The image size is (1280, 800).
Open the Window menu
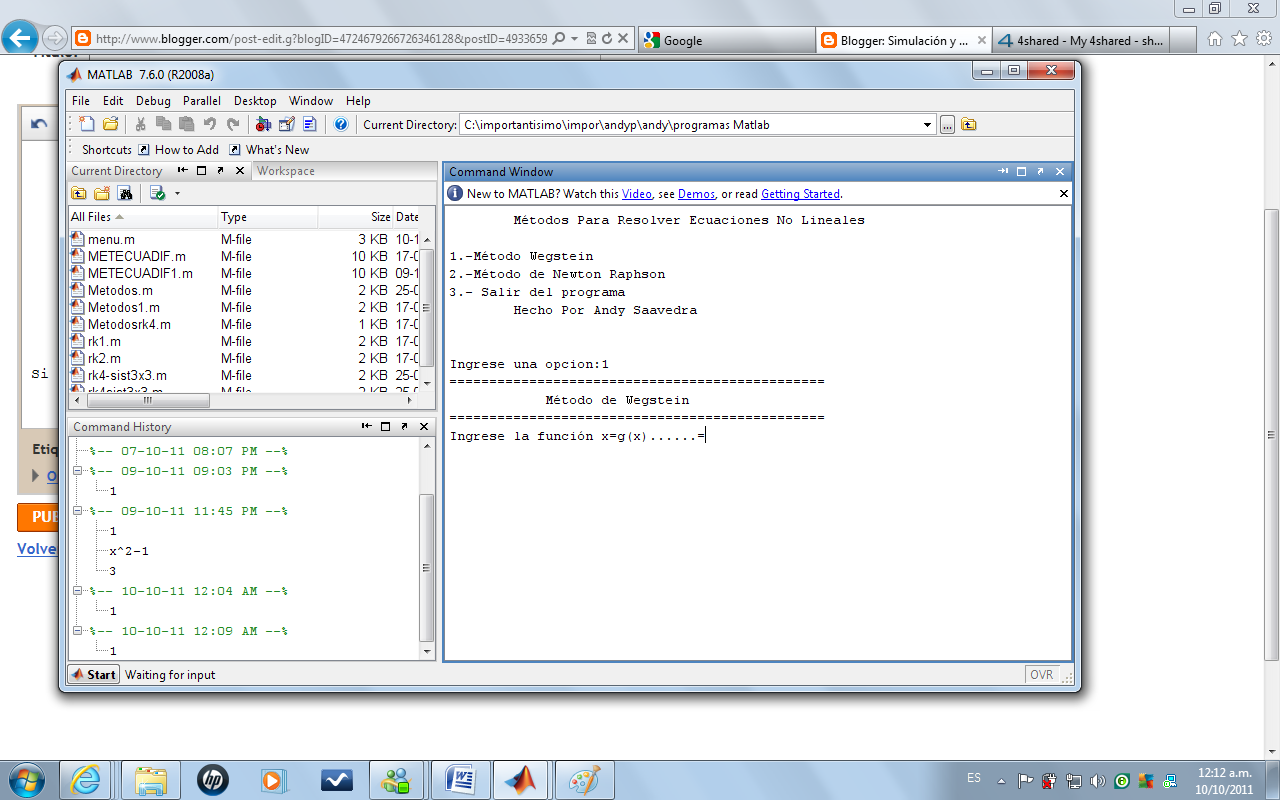pyautogui.click(x=311, y=101)
